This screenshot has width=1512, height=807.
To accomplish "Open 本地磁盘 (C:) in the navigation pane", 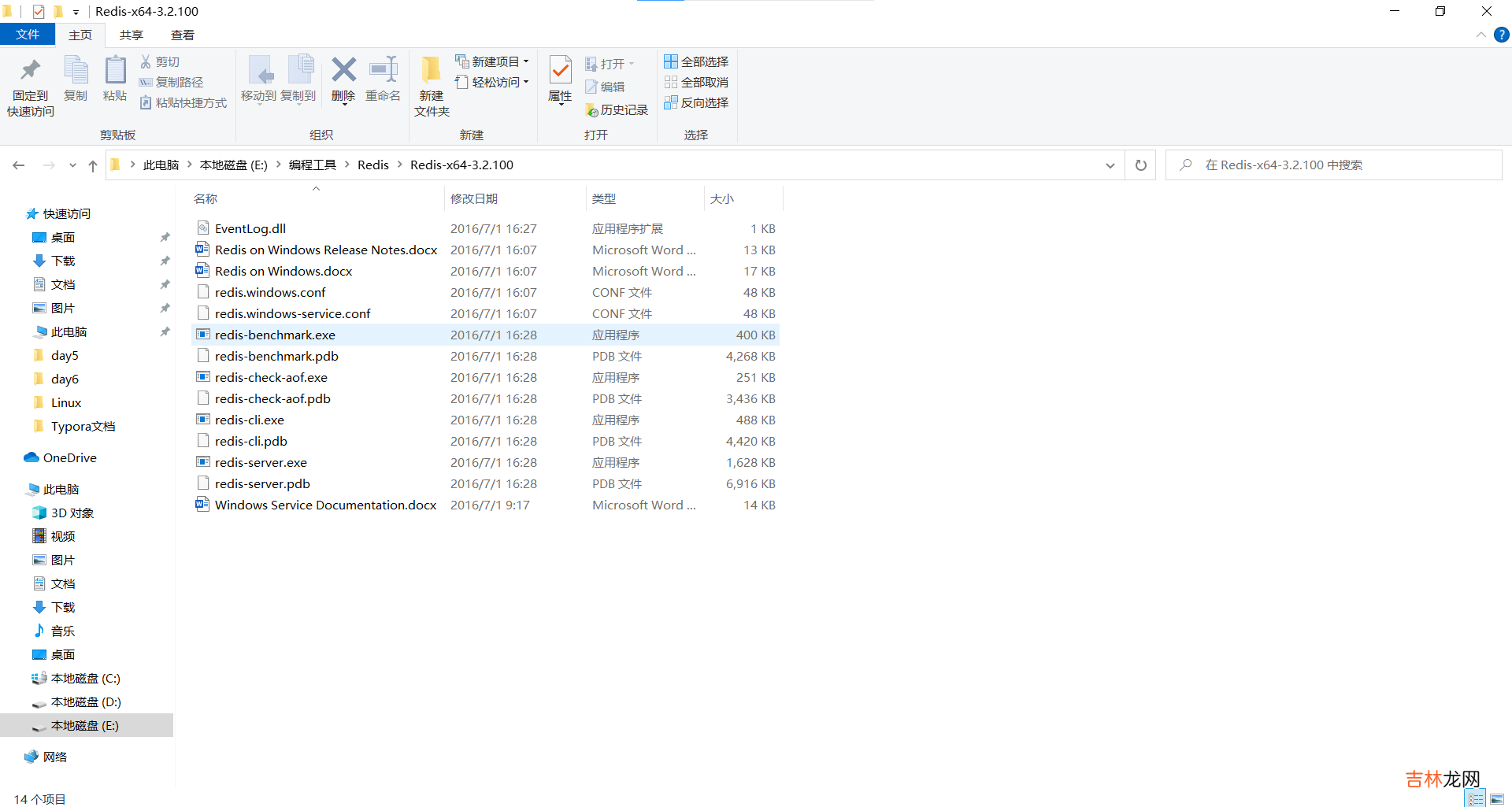I will [x=87, y=678].
